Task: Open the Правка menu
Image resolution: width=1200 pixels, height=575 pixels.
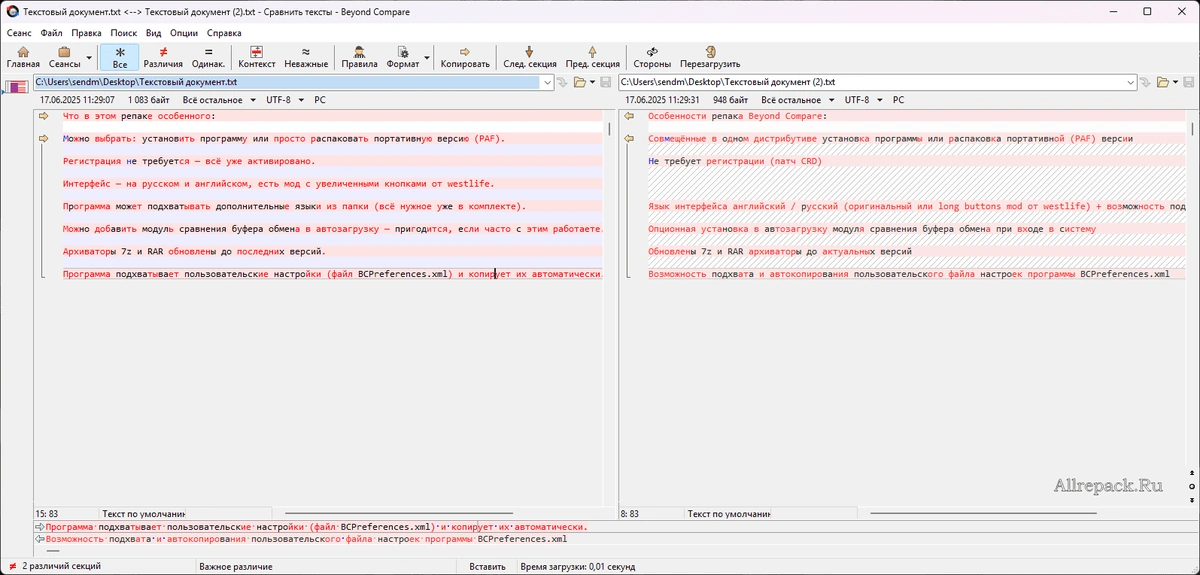Action: click(87, 33)
